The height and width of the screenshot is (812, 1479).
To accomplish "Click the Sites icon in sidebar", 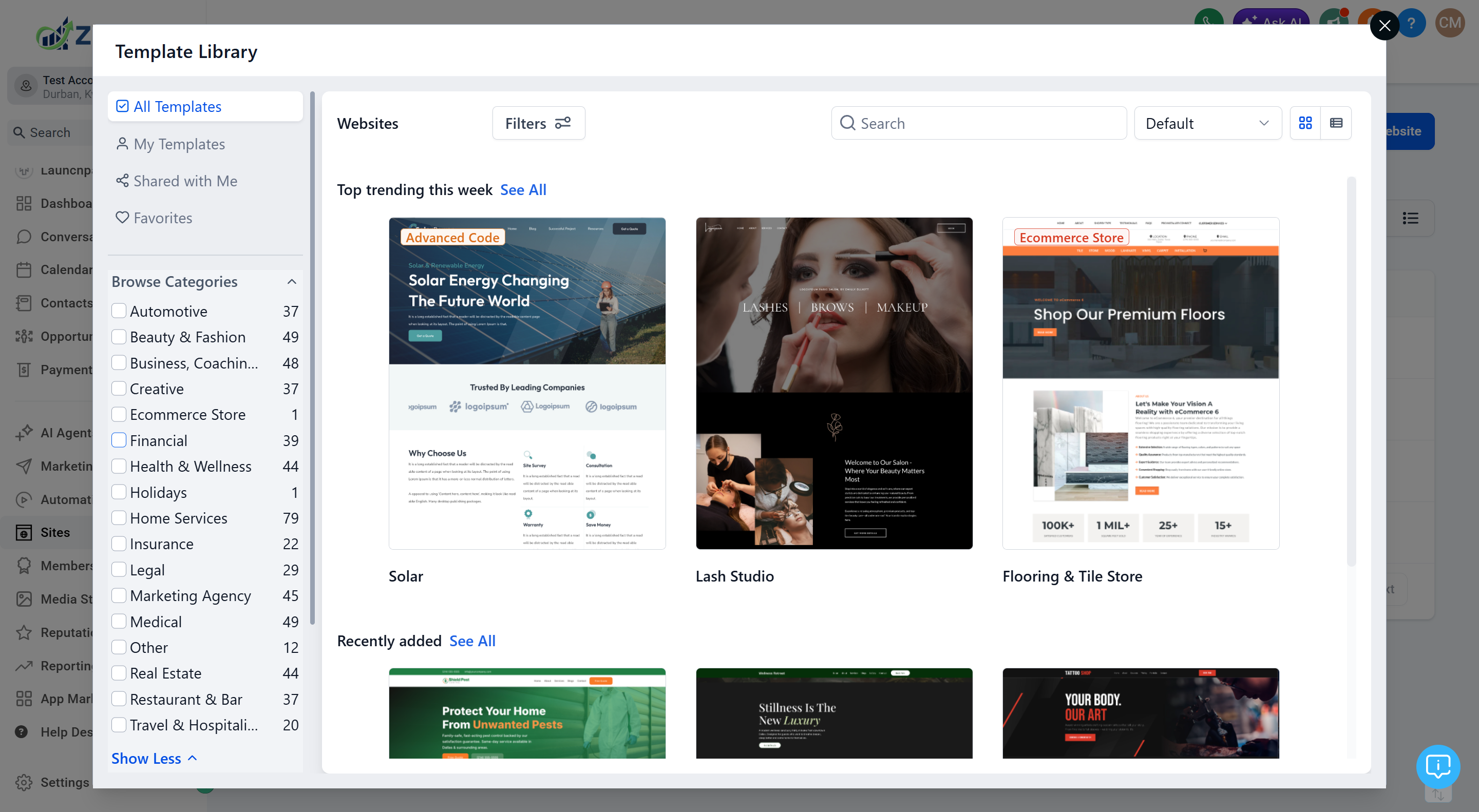I will (24, 533).
